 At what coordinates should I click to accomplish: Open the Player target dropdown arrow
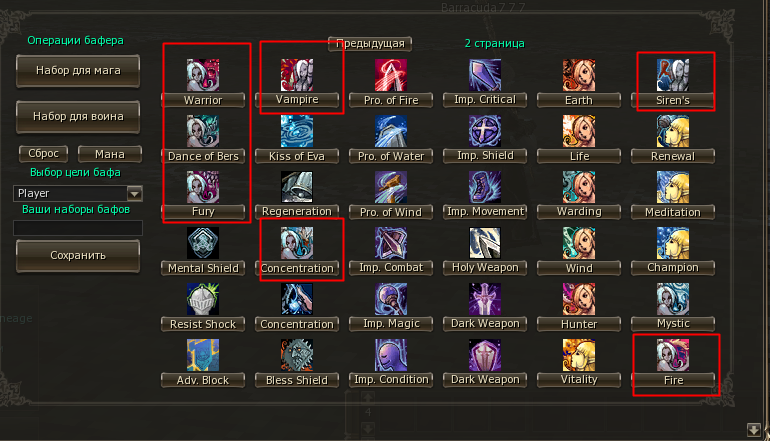pos(135,193)
